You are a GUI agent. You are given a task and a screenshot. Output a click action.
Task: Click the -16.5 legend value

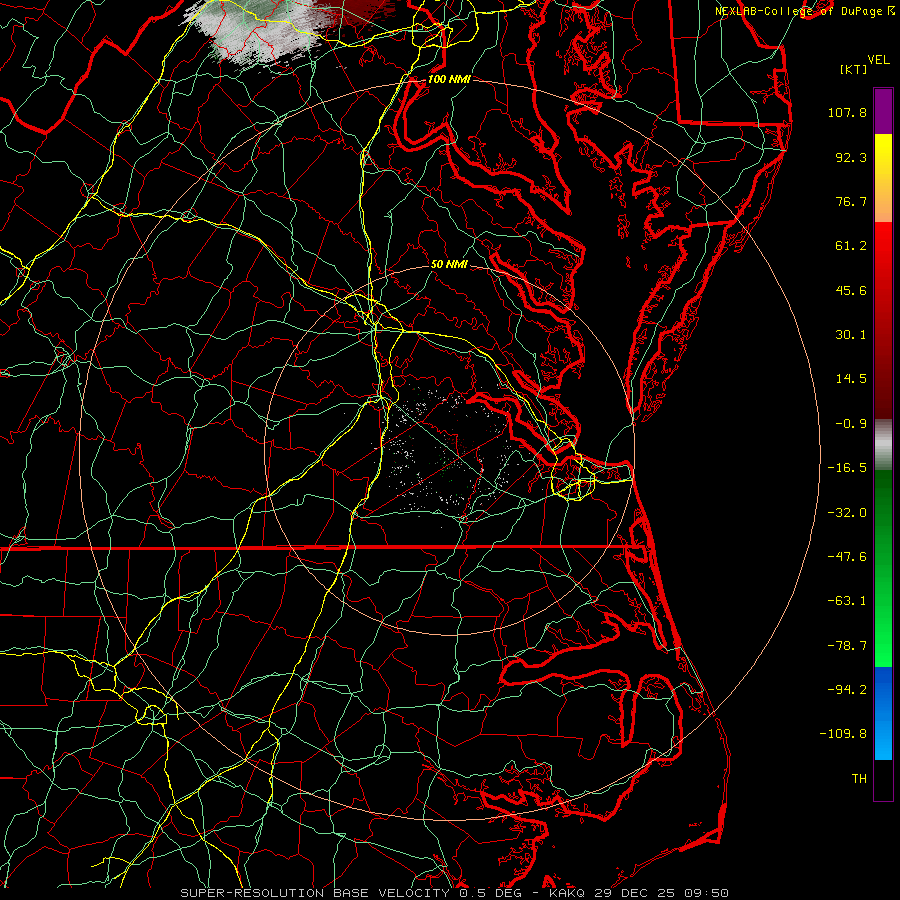pyautogui.click(x=847, y=468)
